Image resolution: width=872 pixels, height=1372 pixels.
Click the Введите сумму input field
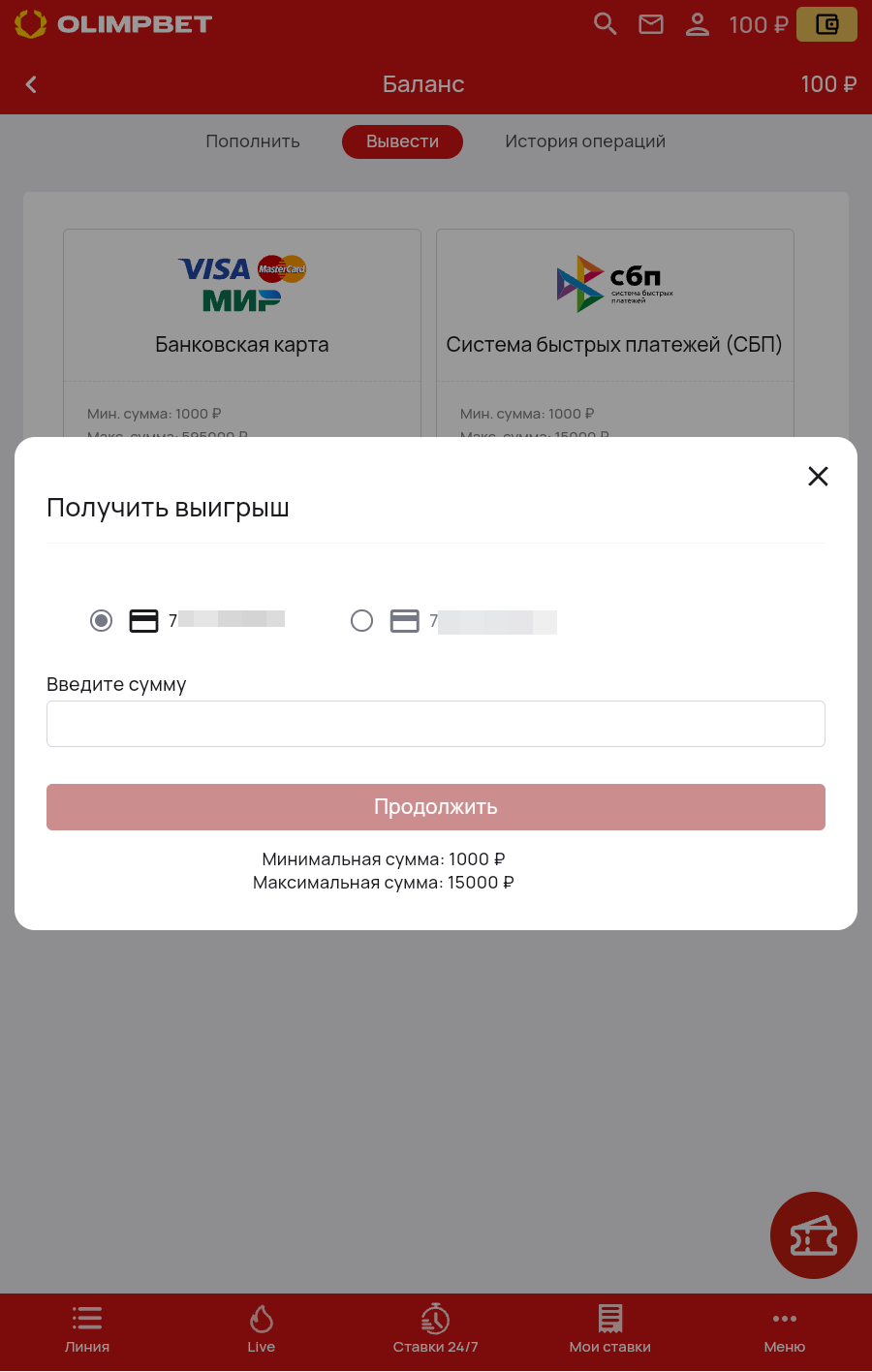point(436,724)
